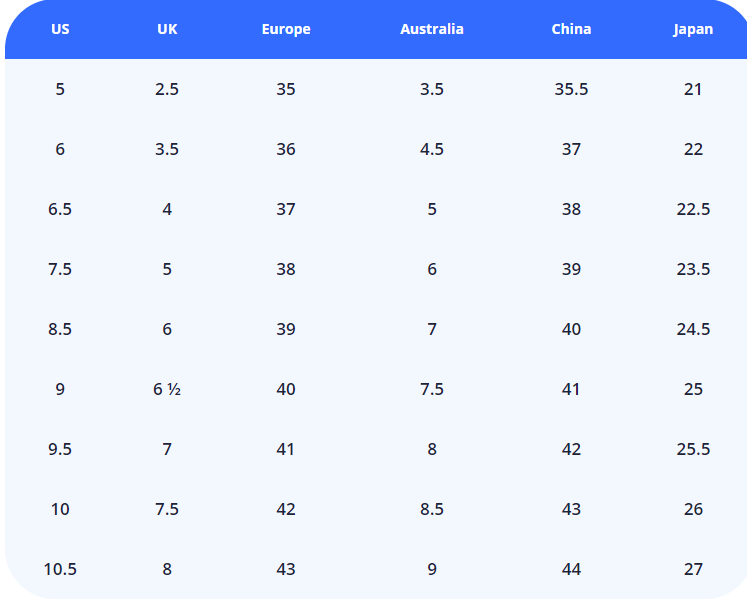The height and width of the screenshot is (609, 747).
Task: Select the Australia column header
Action: coord(432,29)
